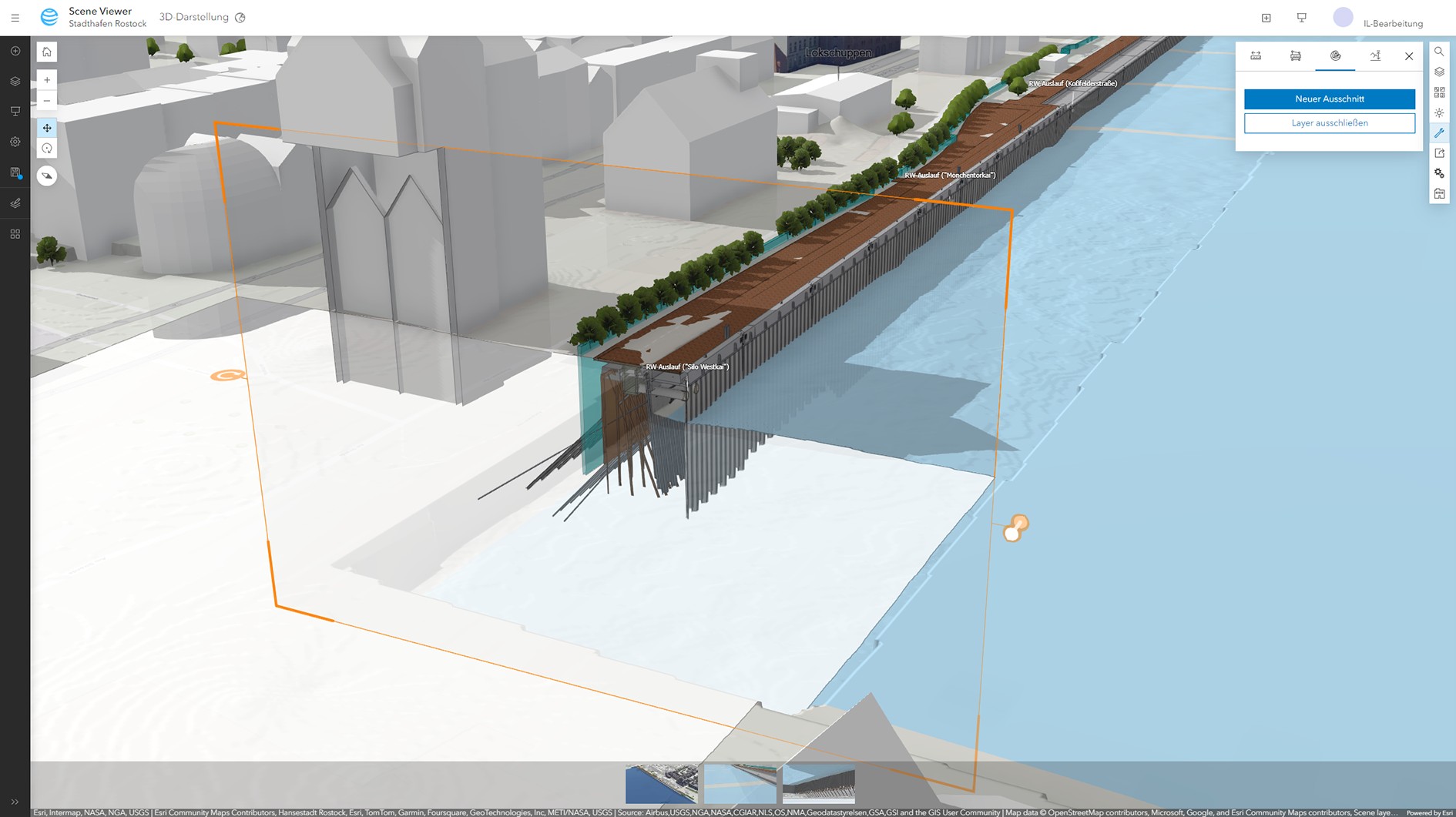Toggle the scene tools wrench icon
Viewport: 1456px width, 817px height.
tap(1439, 133)
